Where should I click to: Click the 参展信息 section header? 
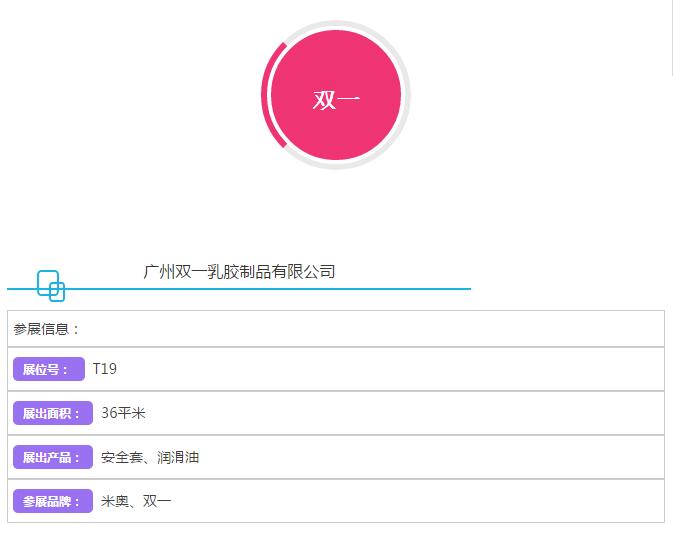46,329
